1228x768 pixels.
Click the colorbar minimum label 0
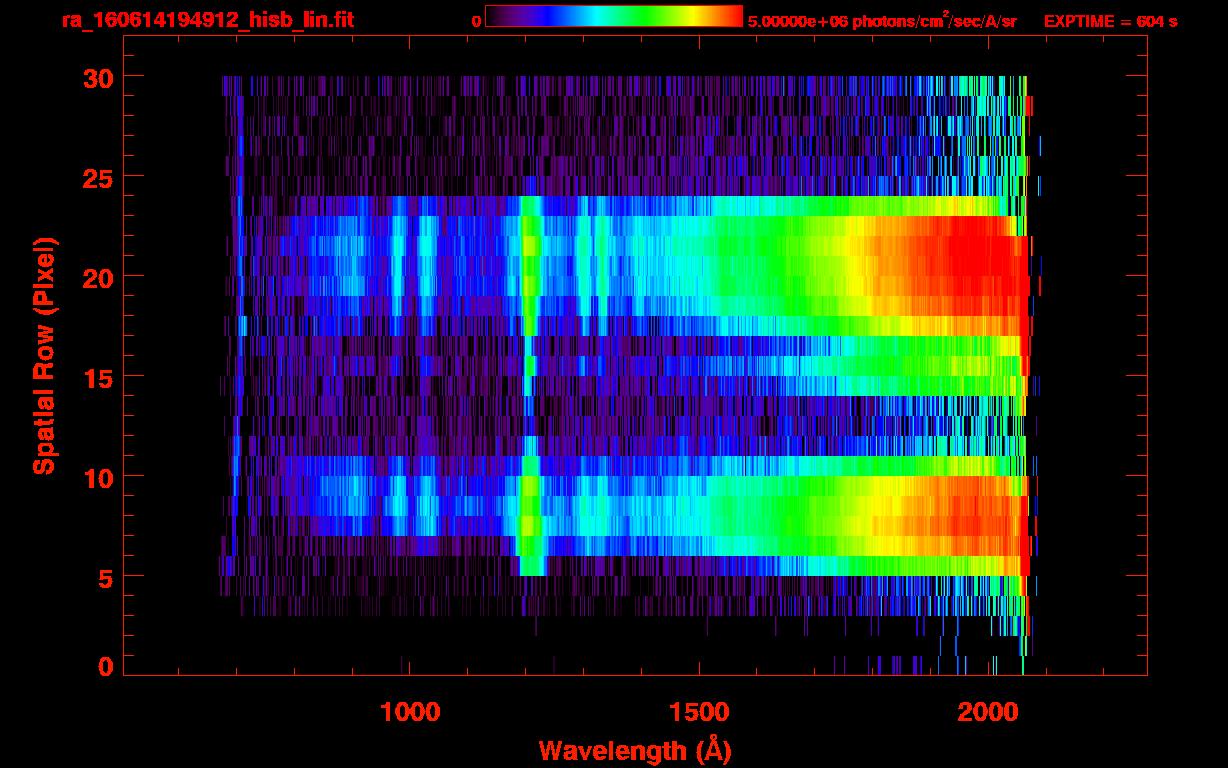(x=476, y=22)
